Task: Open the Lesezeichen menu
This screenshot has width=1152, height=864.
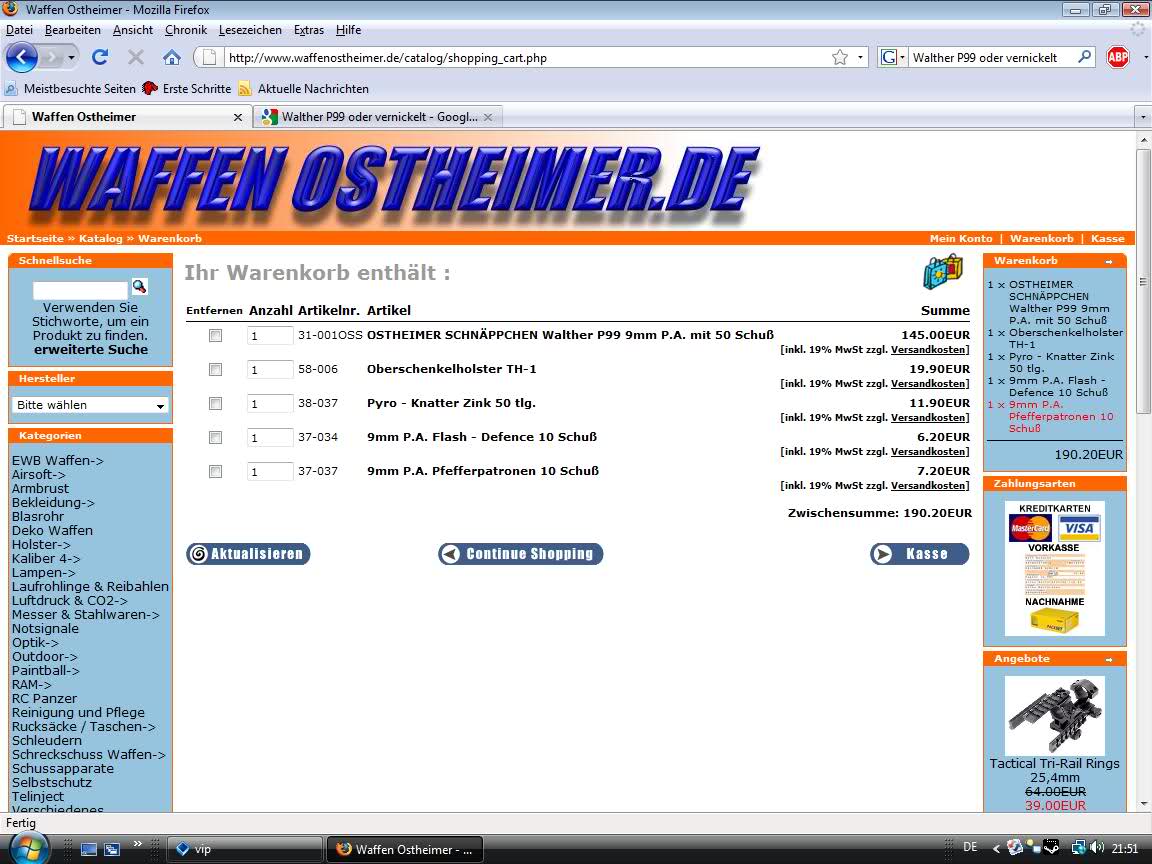Action: pyautogui.click(x=251, y=30)
